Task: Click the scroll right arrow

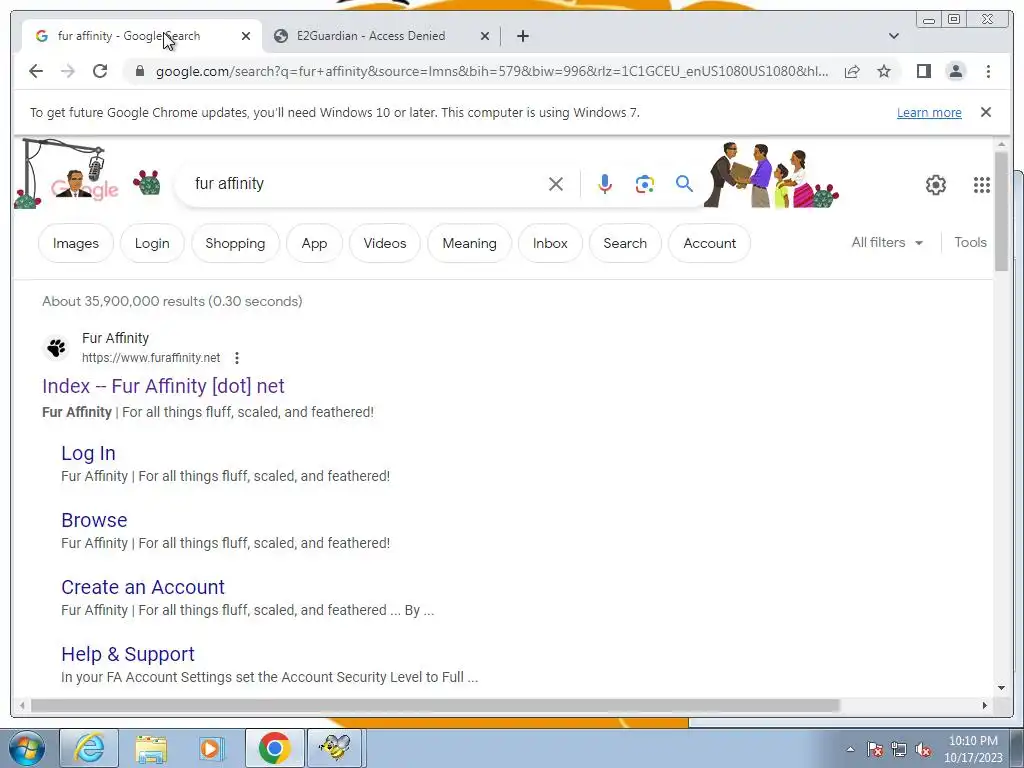Action: click(x=985, y=705)
